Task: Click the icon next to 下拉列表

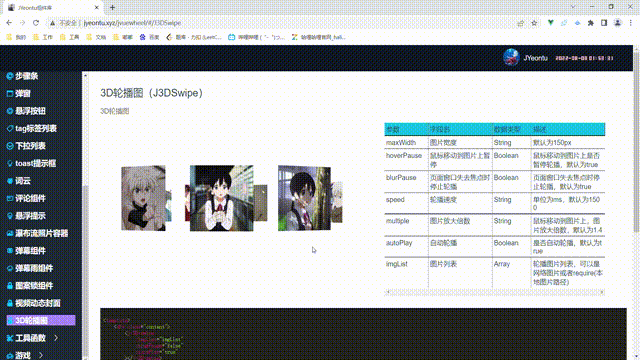Action: [x=10, y=146]
